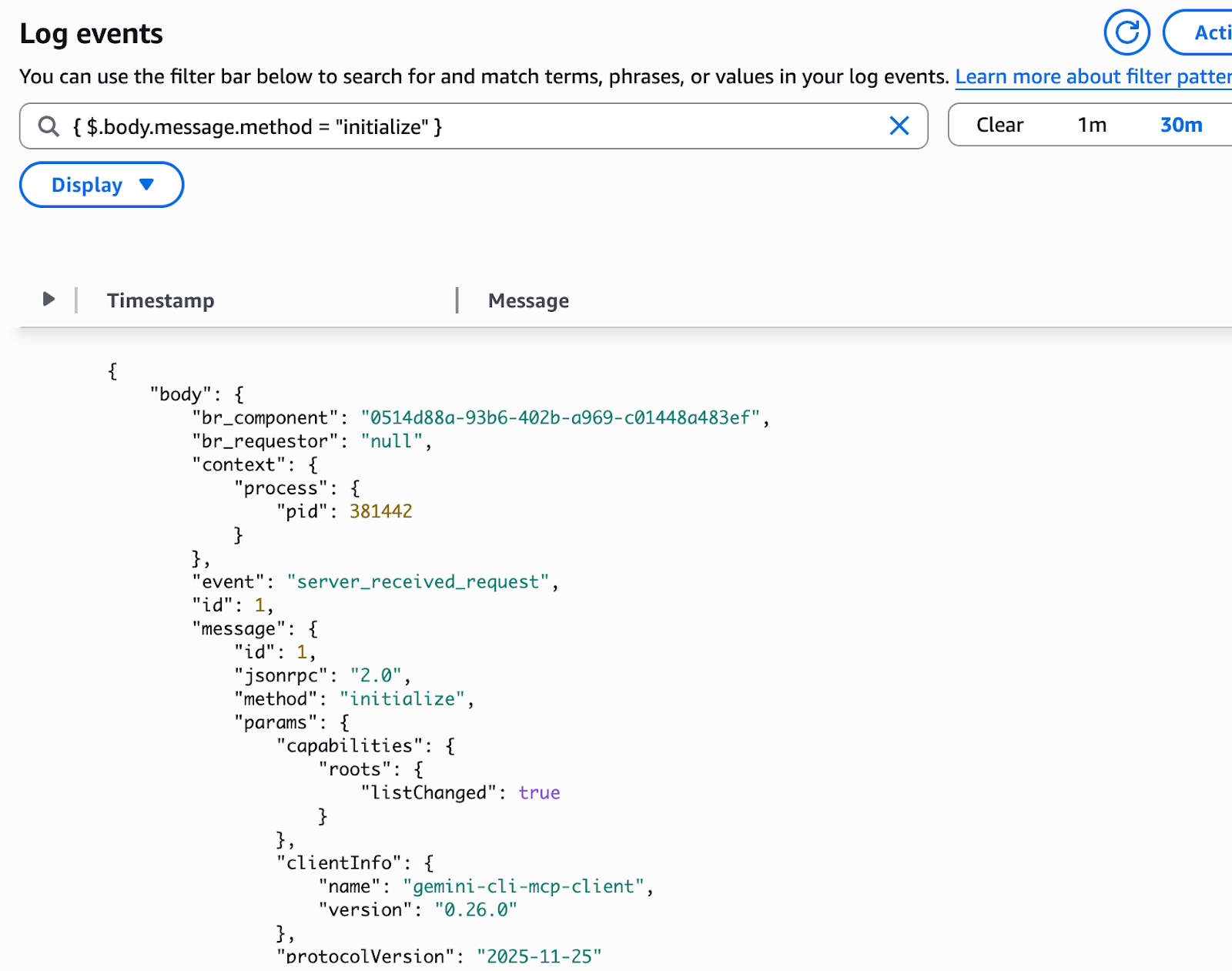The width and height of the screenshot is (1232, 971).
Task: Clear the filter using the X icon
Action: pos(899,126)
